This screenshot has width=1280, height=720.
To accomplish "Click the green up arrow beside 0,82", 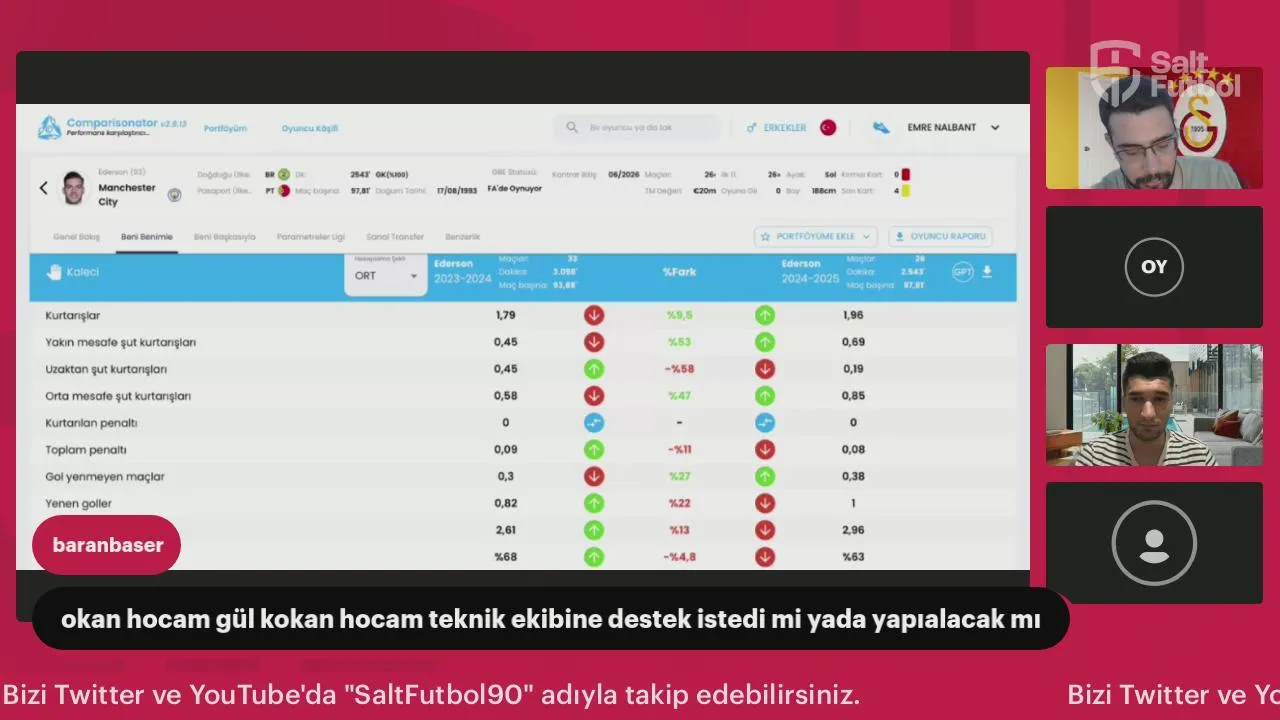I will tap(594, 503).
